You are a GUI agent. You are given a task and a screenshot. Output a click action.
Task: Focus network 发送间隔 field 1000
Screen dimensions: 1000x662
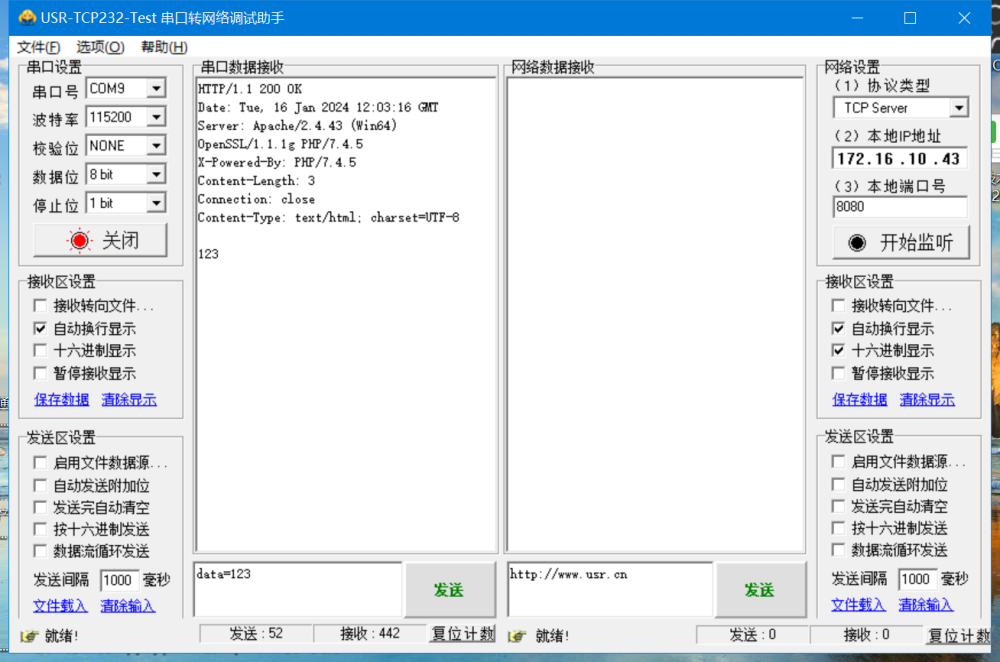coord(917,579)
